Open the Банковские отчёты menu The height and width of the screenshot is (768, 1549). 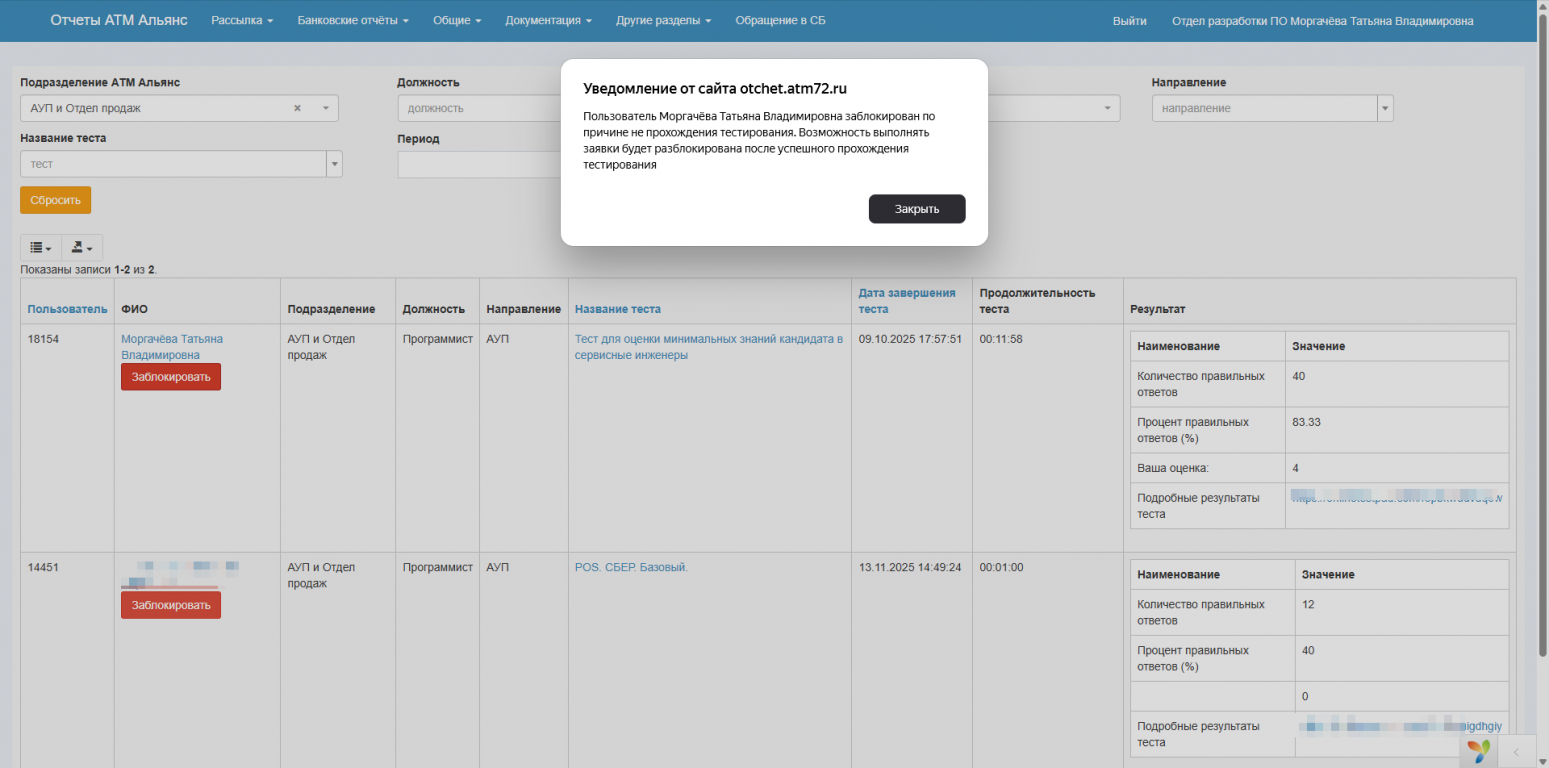[352, 21]
